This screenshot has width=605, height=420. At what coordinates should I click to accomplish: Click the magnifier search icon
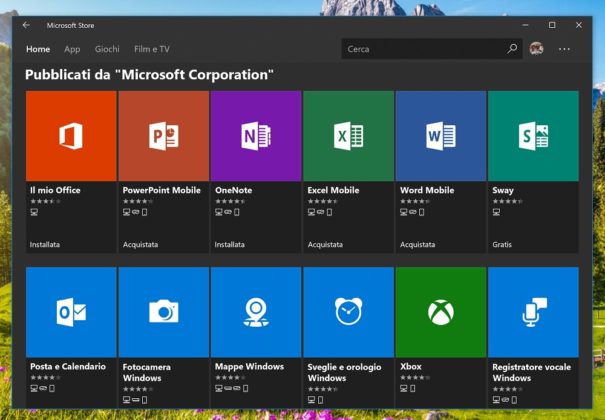click(512, 49)
